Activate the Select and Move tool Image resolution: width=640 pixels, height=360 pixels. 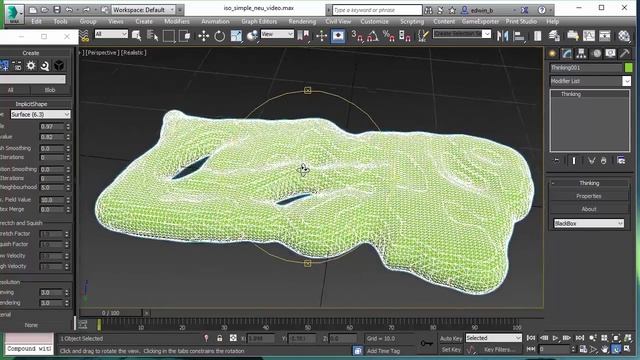[203, 36]
